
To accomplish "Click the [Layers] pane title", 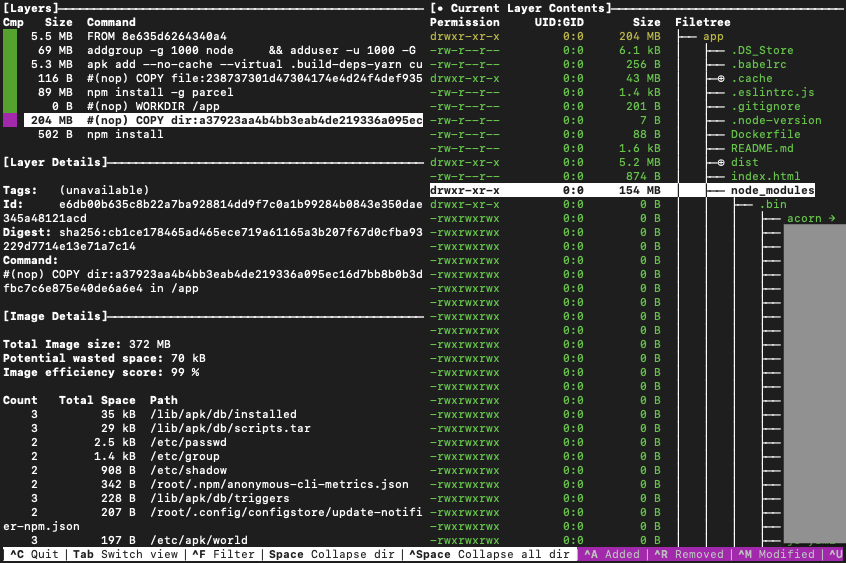I will 30,9.
